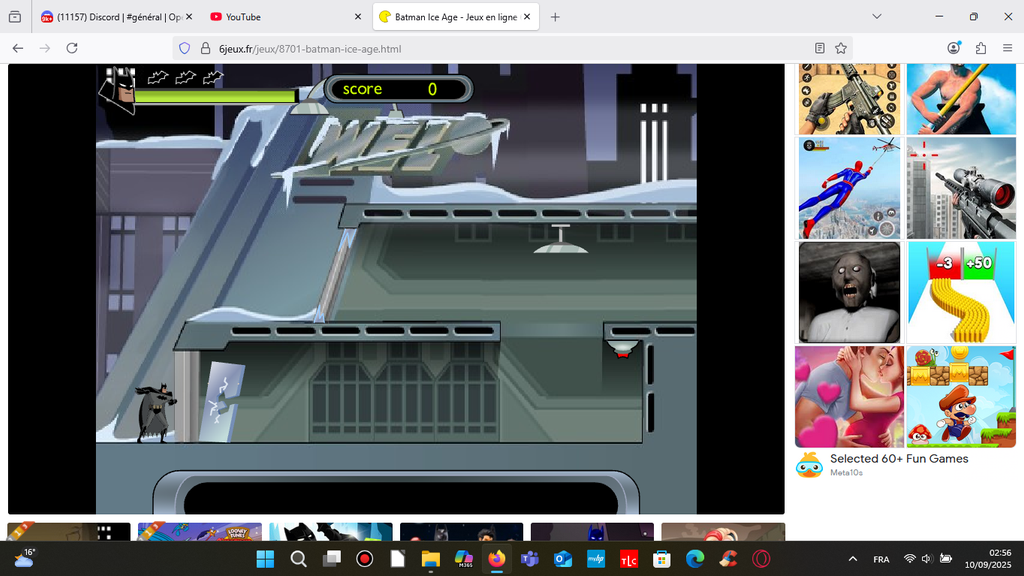1024x576 pixels.
Task: Open a new tab with the plus button
Action: [555, 17]
